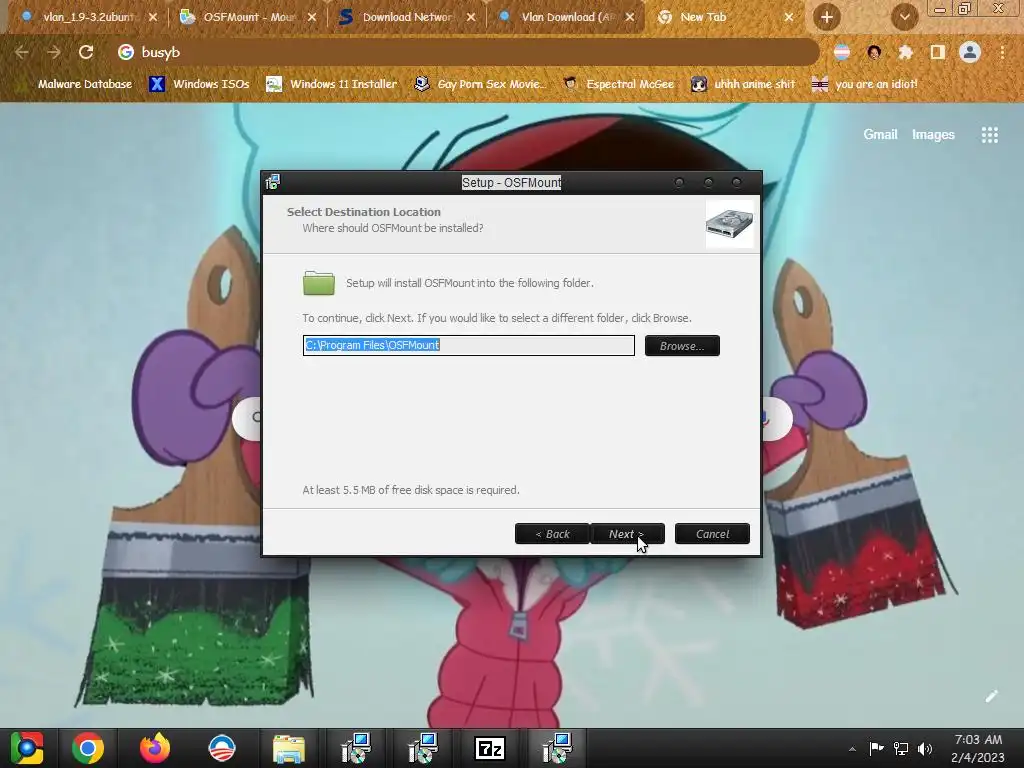Open uhhh anime bookmark
Viewport: 1024px width, 768px height.
(743, 84)
